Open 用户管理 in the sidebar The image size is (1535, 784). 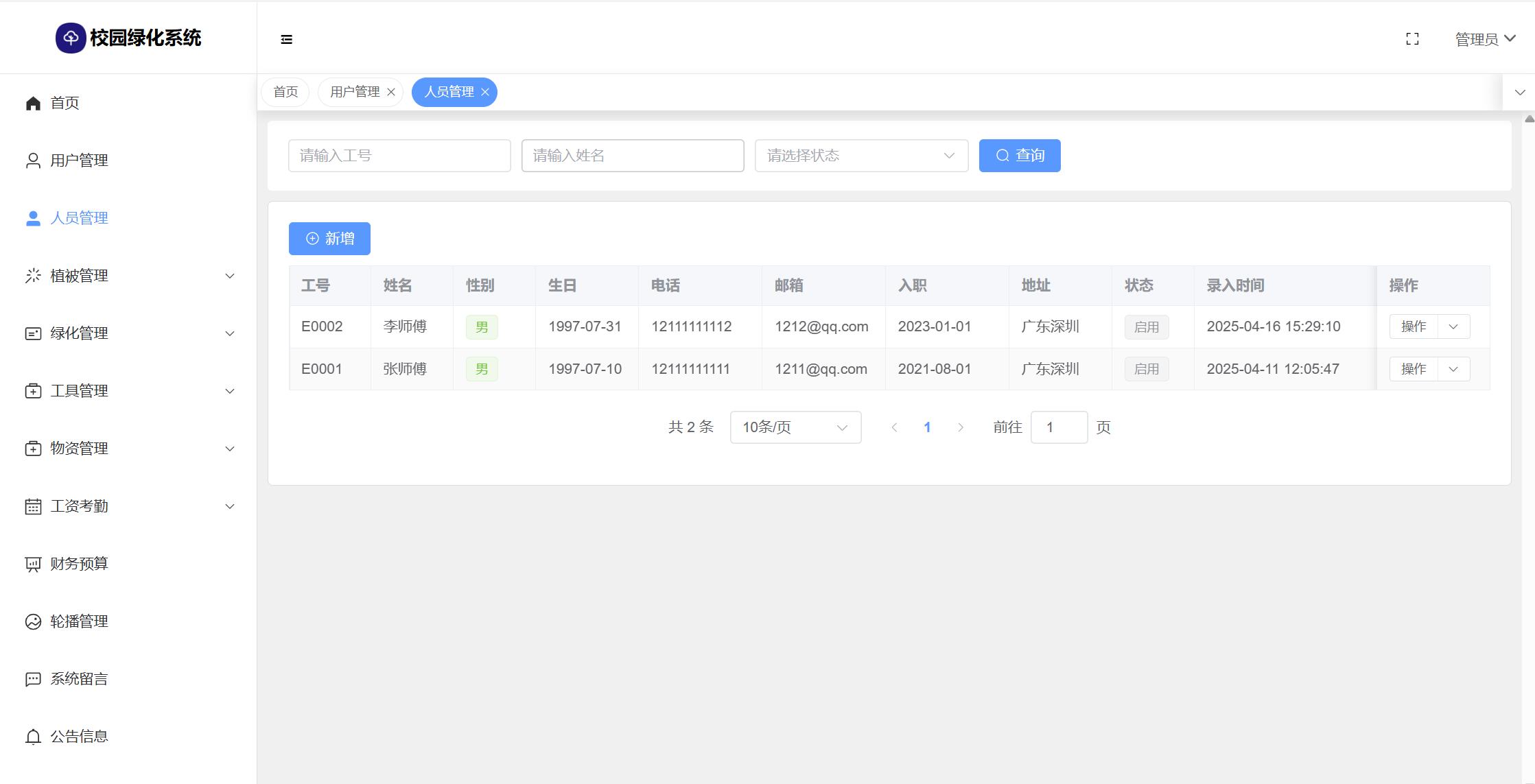point(79,161)
